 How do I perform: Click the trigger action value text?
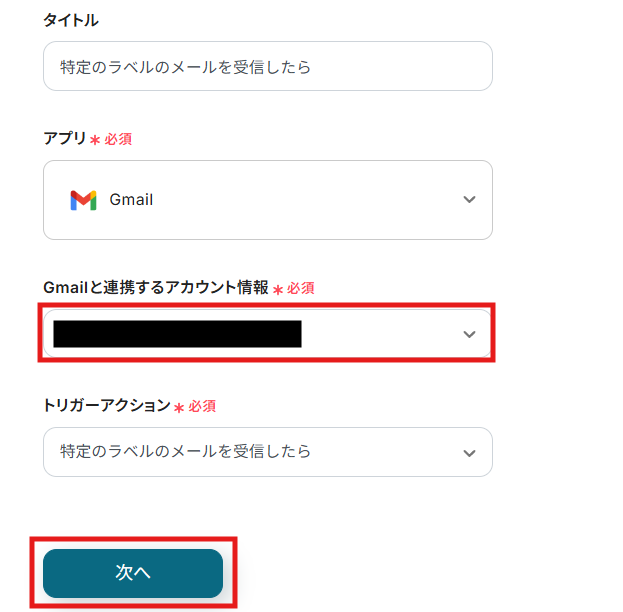tap(185, 452)
